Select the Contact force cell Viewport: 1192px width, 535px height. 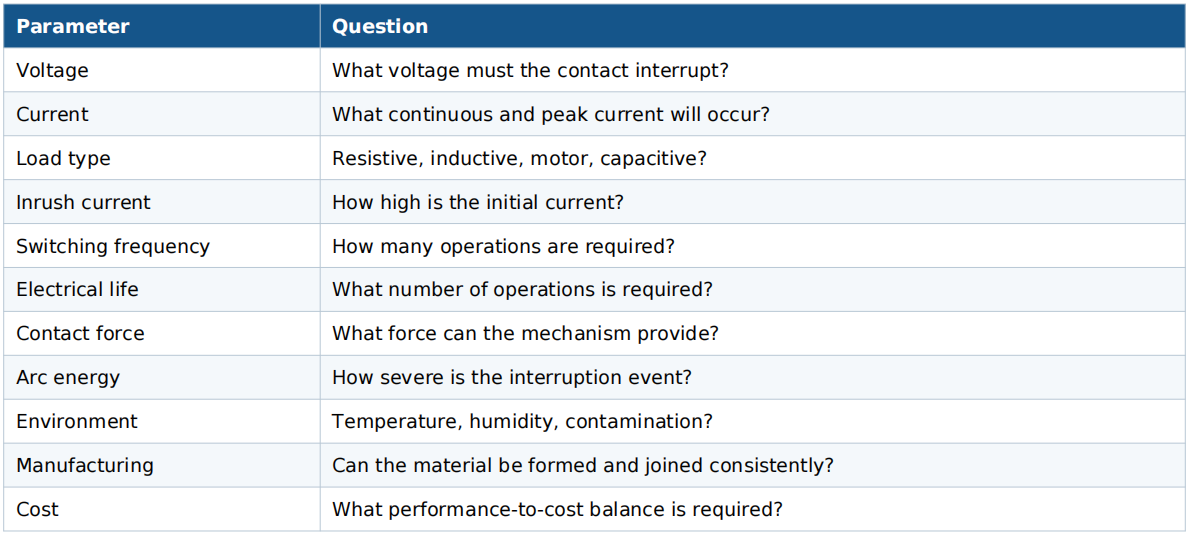(x=162, y=334)
